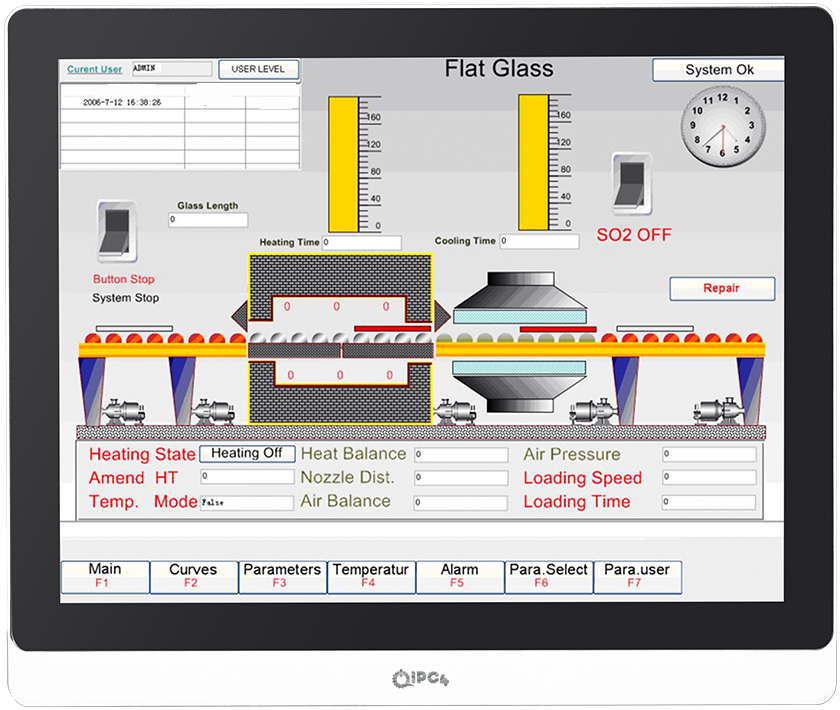Click the Loading Speed value field
Viewport: 840px width, 710px height.
709,477
